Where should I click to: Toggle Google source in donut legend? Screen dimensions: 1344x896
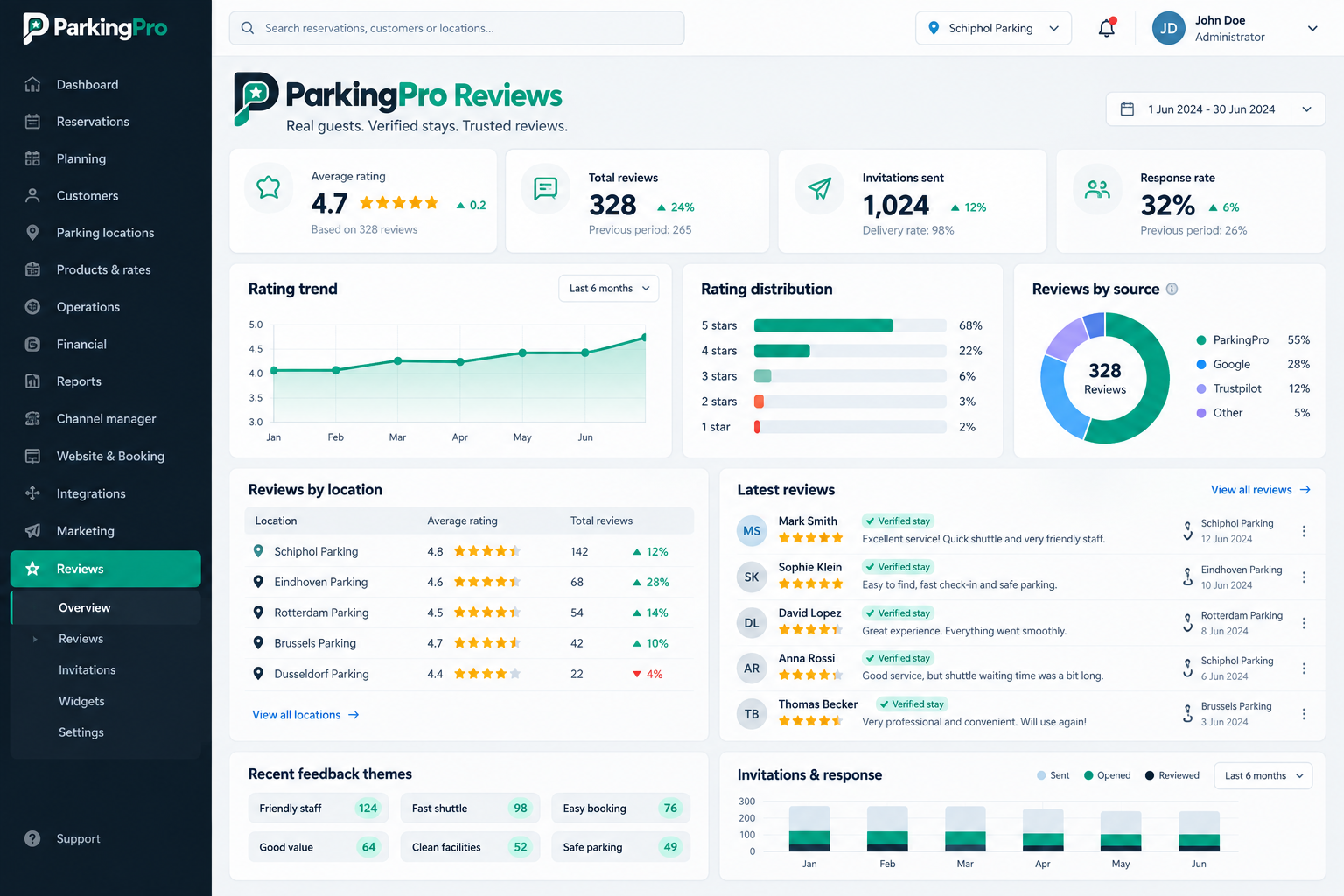point(1253,364)
